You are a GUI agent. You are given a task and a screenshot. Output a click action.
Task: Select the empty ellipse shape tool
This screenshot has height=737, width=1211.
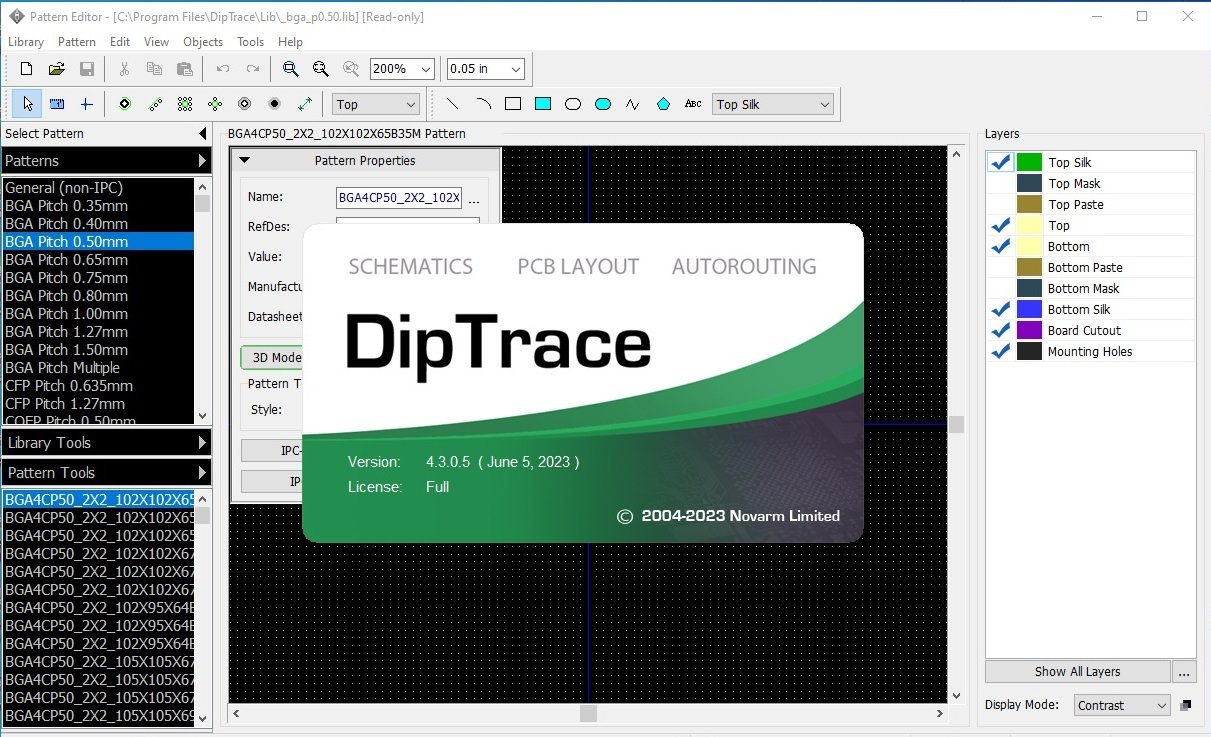(x=573, y=104)
